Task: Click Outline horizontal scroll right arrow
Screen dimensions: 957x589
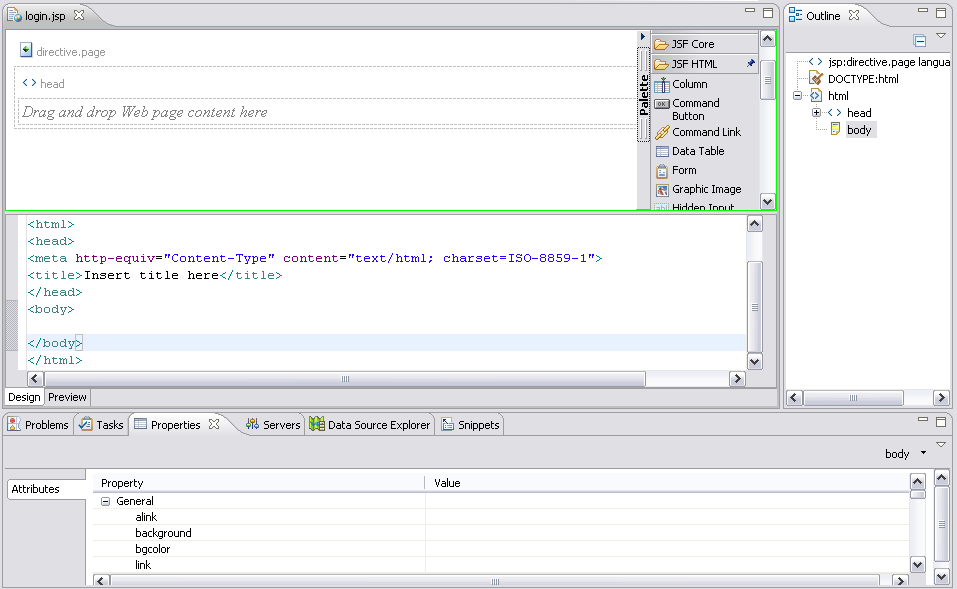Action: 941,398
